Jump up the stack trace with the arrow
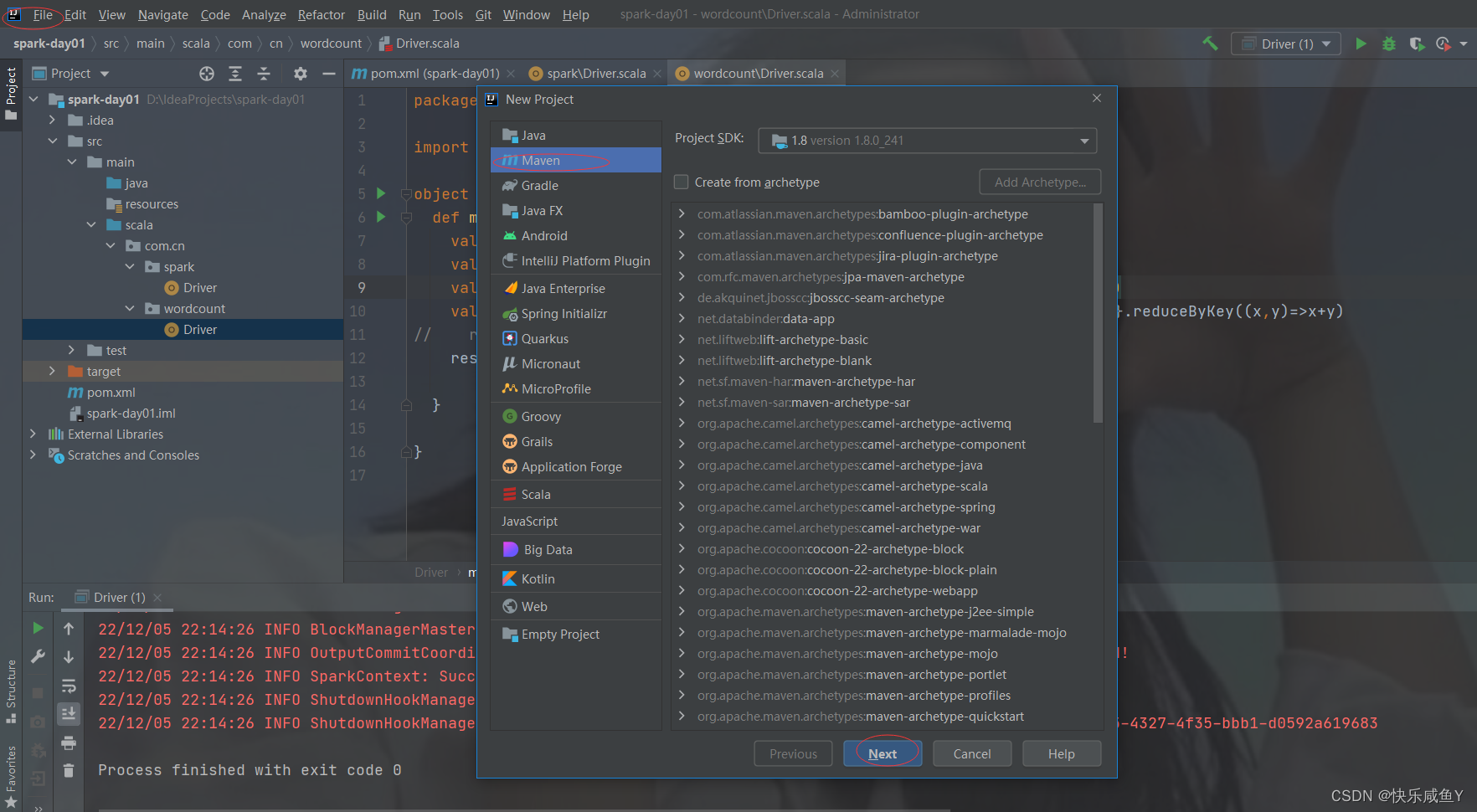Viewport: 1477px width, 812px height. click(x=69, y=628)
